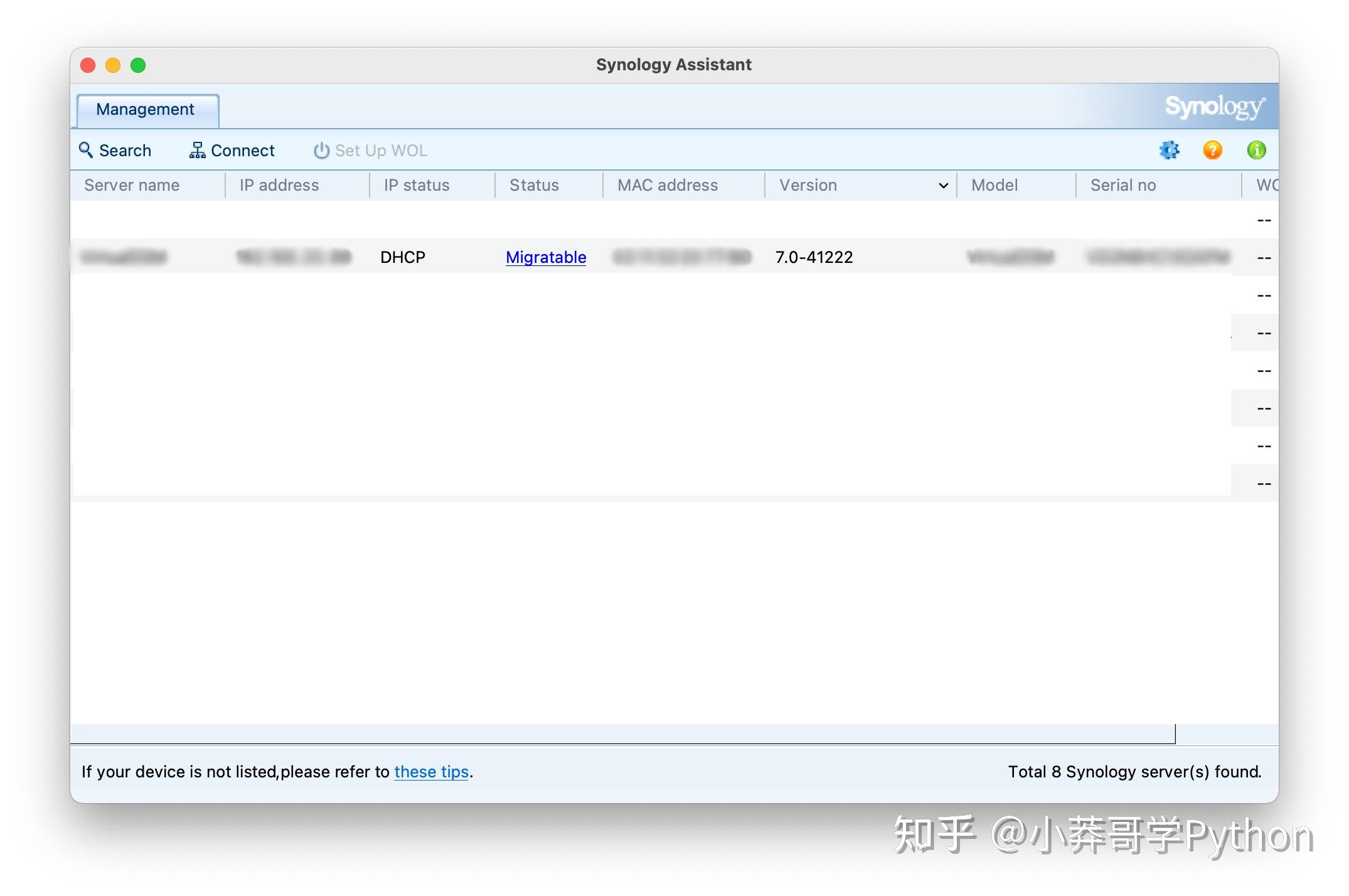The image size is (1349, 896).
Task: Maximize window with the green button
Action: pos(138,65)
